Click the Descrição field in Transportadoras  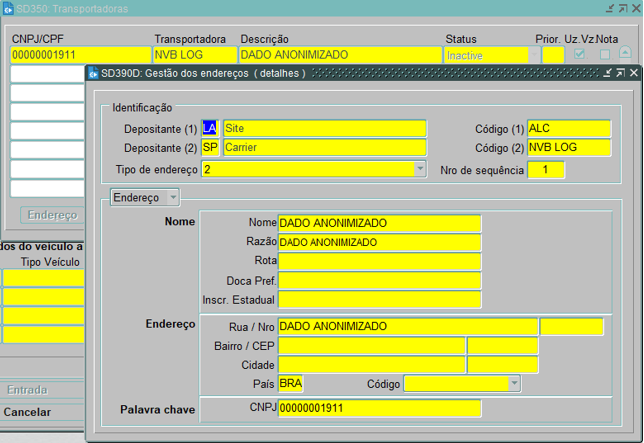coord(340,55)
